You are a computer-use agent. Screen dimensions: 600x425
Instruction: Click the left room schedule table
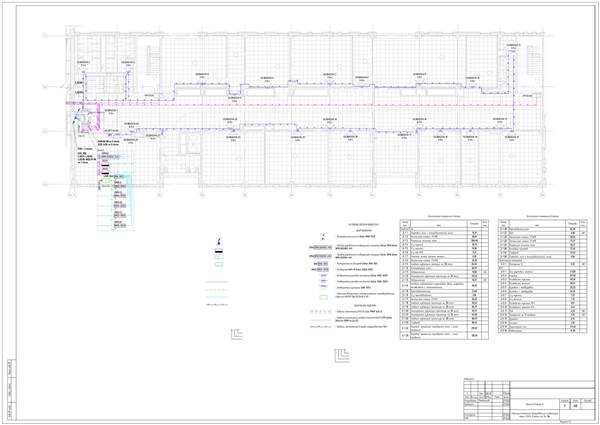444,279
